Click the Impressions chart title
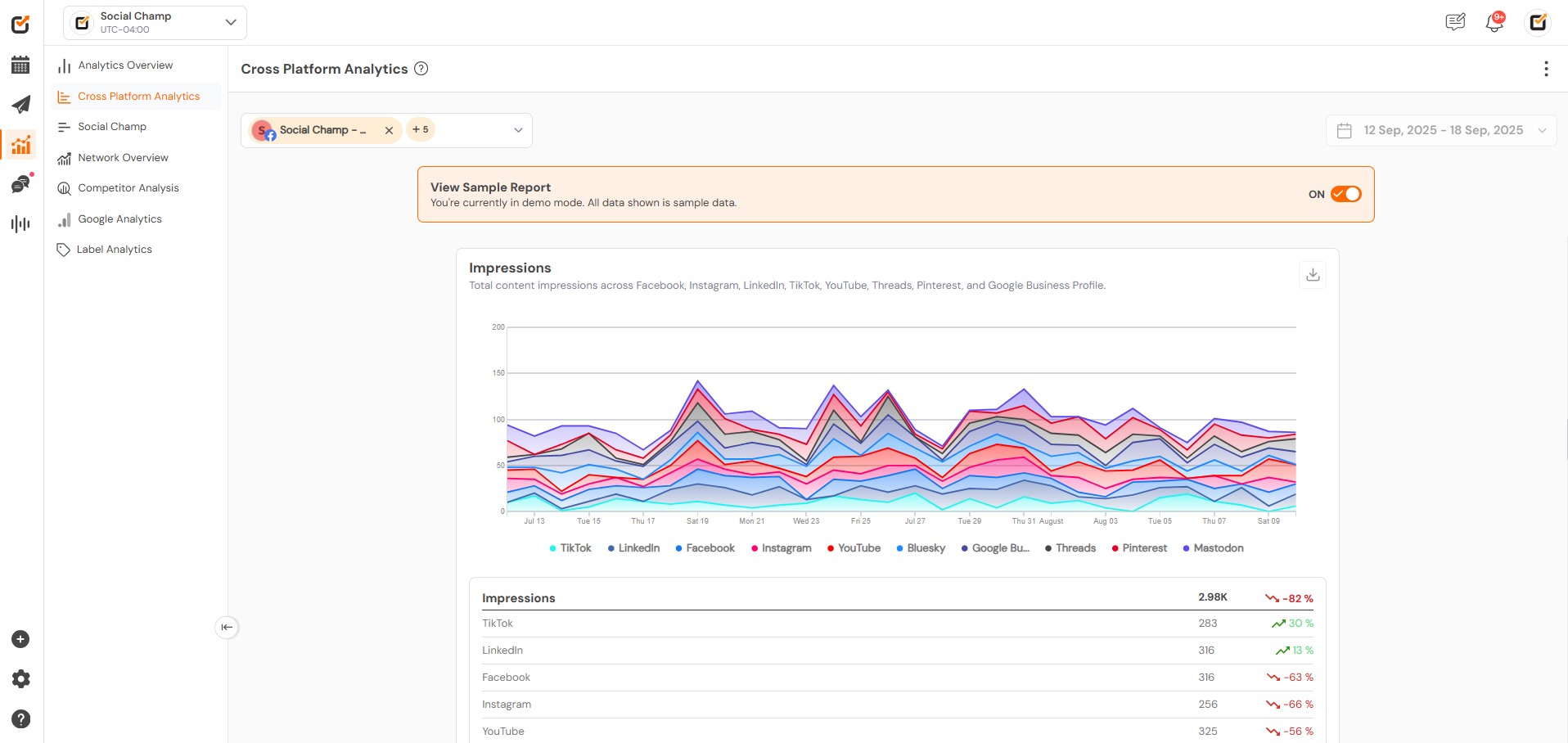 click(510, 268)
